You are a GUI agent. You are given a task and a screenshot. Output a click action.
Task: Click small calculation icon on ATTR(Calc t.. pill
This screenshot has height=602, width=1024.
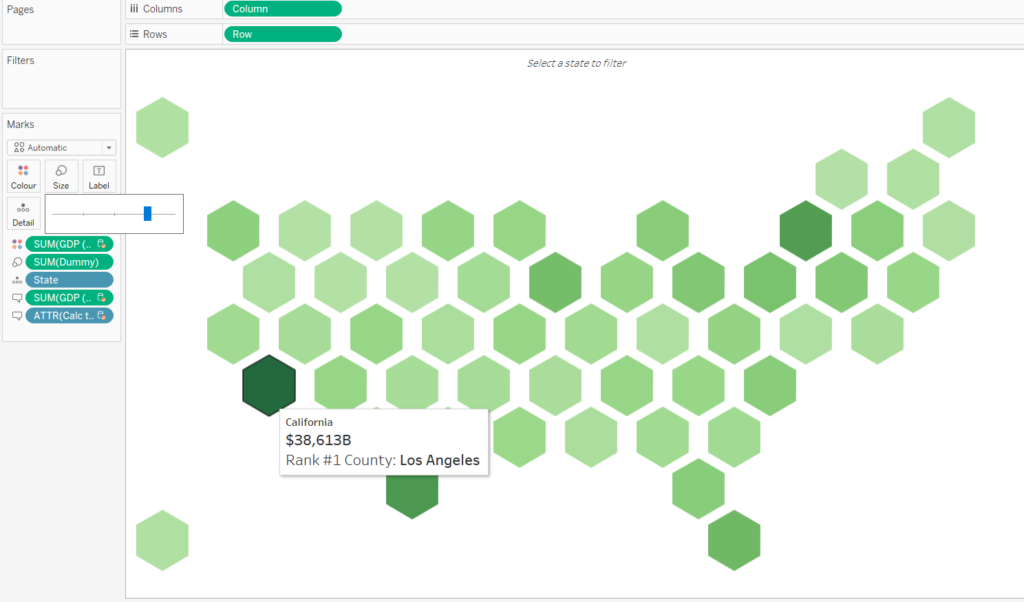pyautogui.click(x=101, y=315)
